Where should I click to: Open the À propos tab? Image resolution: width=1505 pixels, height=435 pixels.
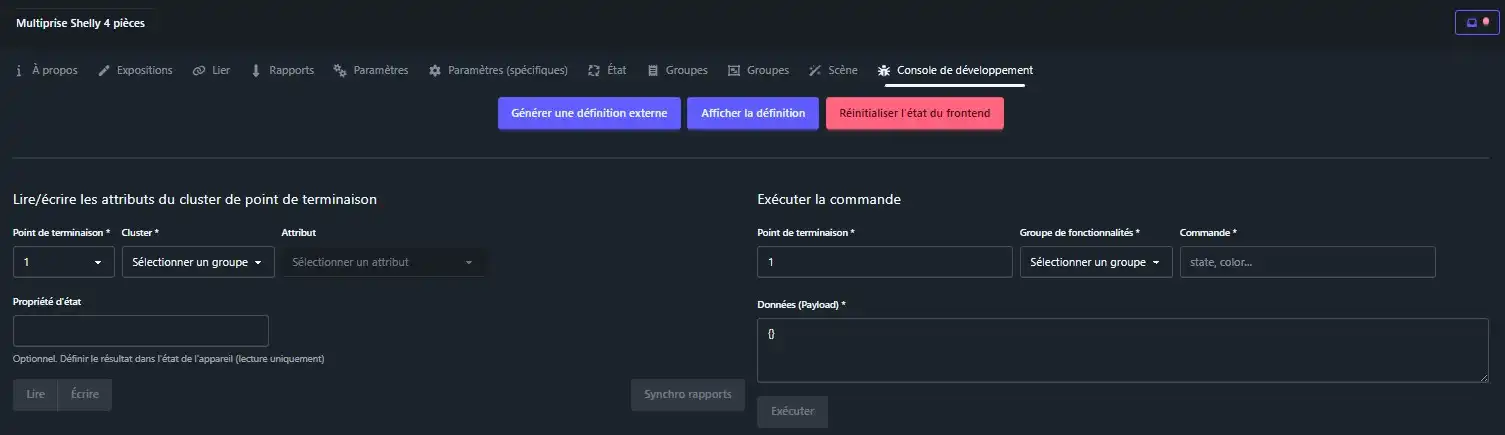point(47,71)
